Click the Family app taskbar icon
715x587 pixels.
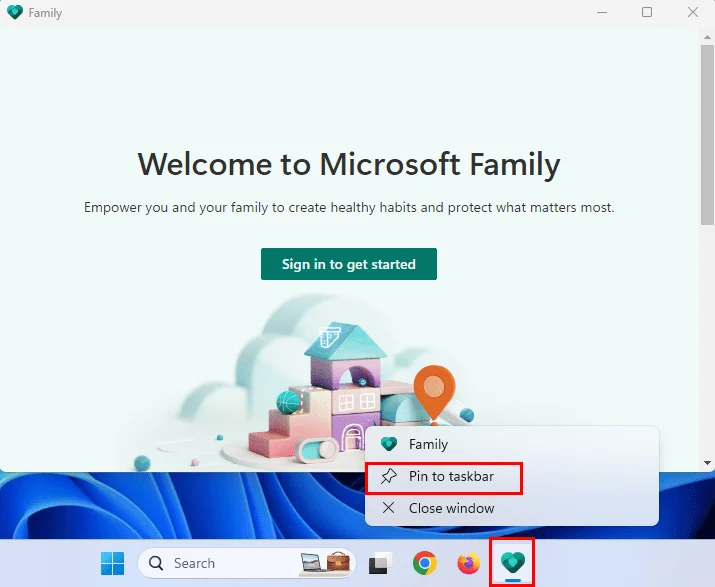click(513, 563)
